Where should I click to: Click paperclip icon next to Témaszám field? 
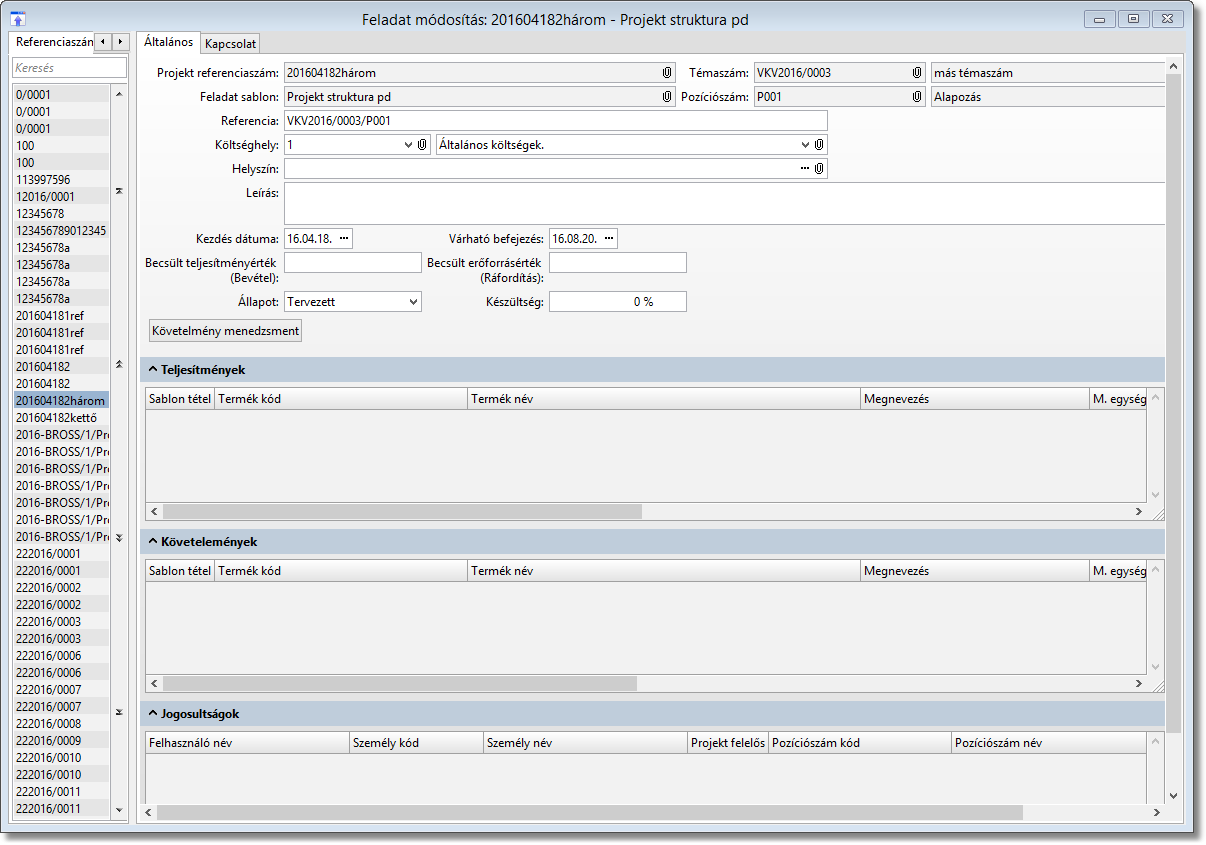(917, 73)
